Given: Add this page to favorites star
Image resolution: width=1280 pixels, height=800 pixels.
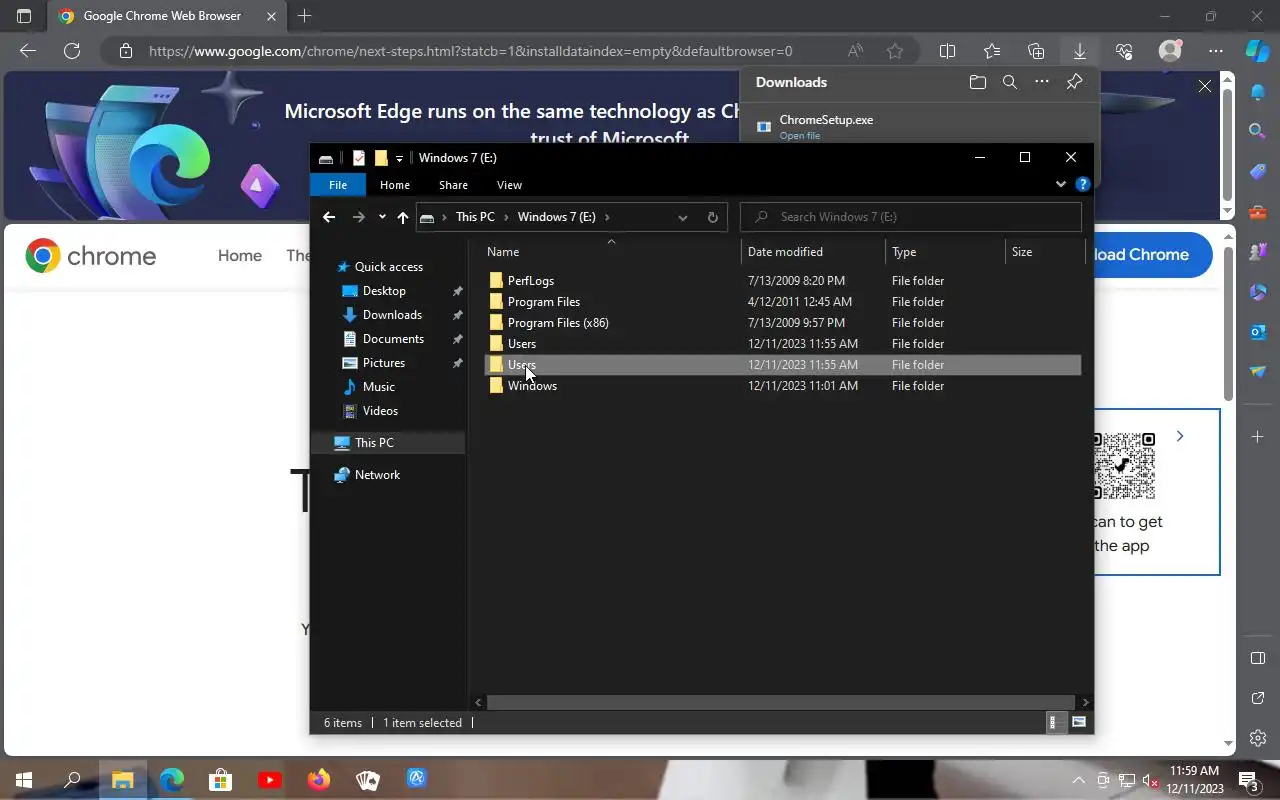Looking at the screenshot, I should tap(895, 51).
